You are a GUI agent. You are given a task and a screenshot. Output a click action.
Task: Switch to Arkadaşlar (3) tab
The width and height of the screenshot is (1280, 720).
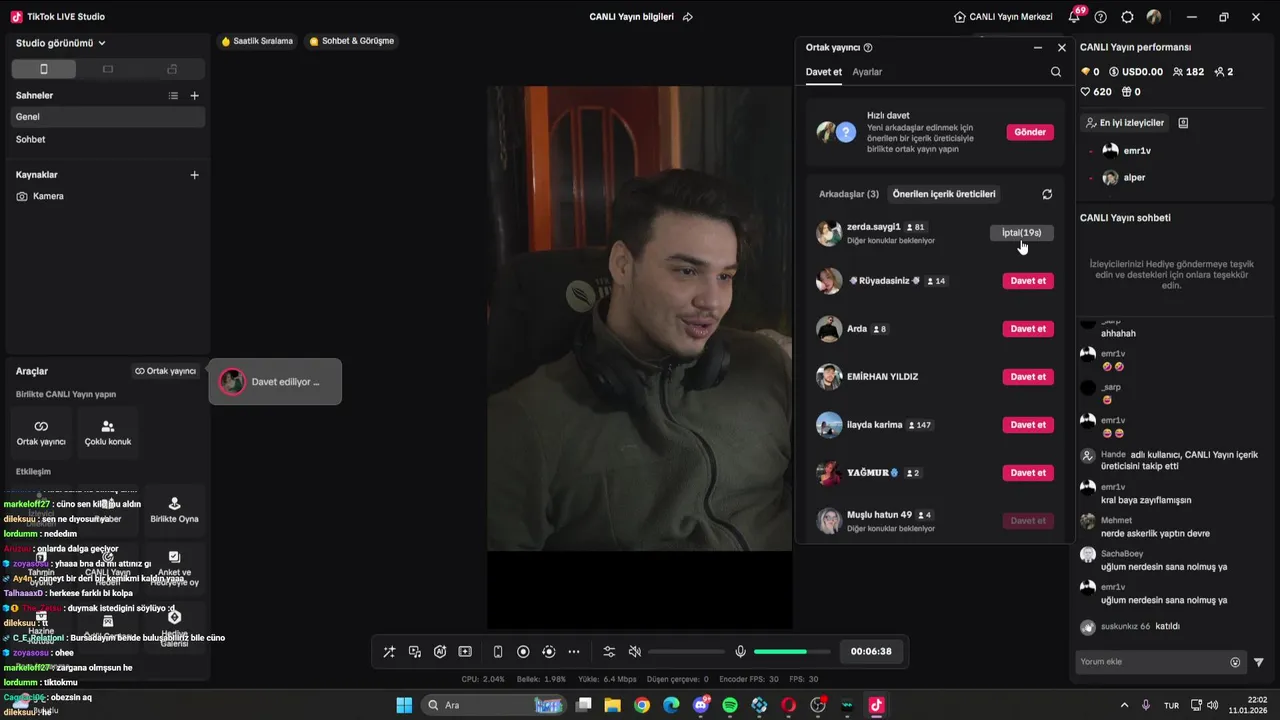pyautogui.click(x=849, y=194)
